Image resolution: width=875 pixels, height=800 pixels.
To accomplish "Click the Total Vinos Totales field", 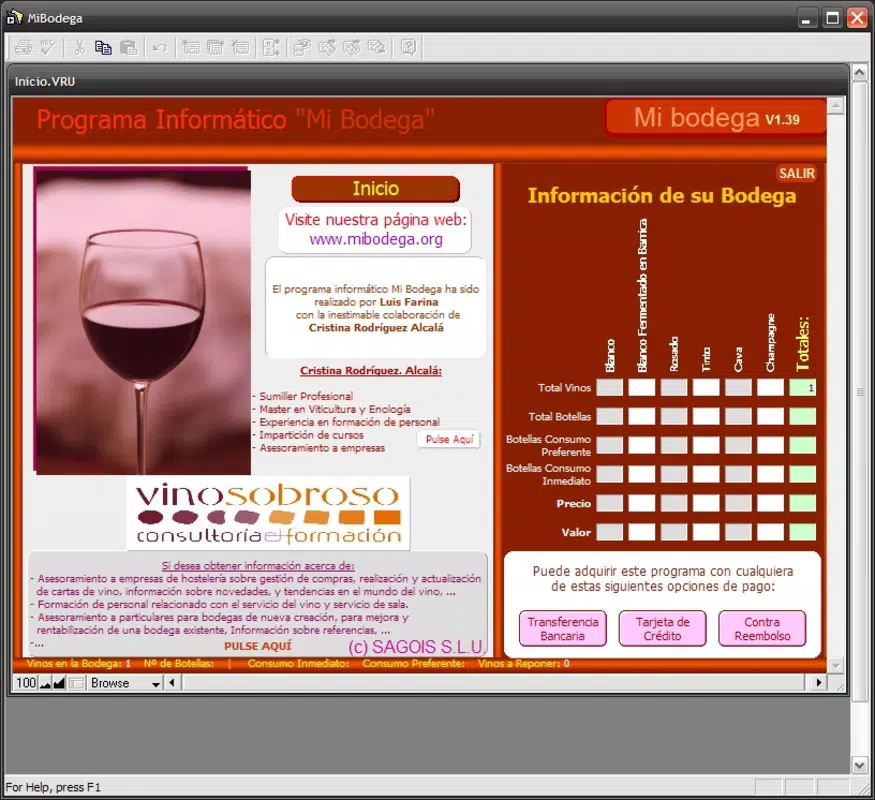I will coord(802,387).
